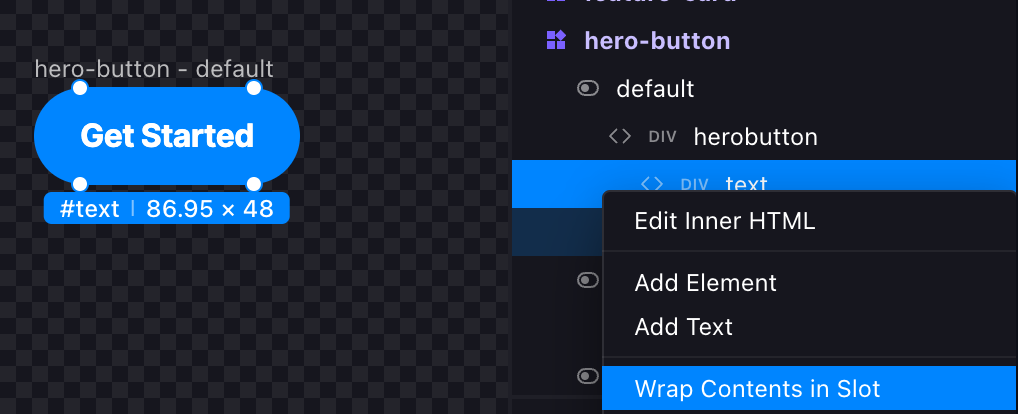Screen dimensions: 1018x414
Task: Click the code brackets icon beside herobutton
Action: coord(620,136)
